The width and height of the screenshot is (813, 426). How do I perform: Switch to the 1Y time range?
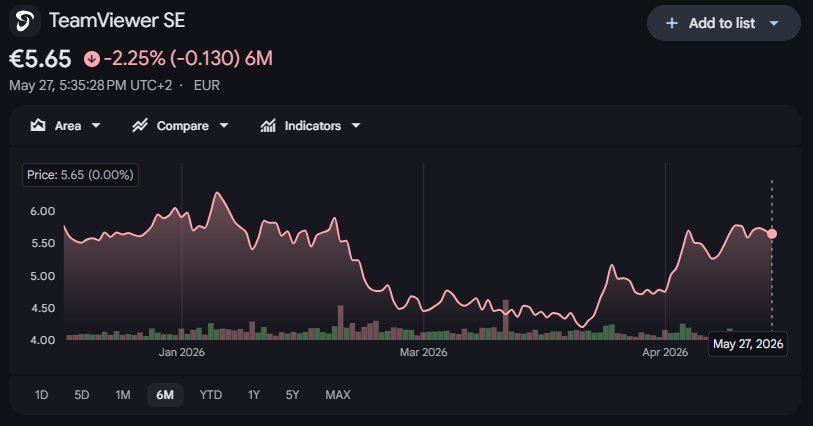[x=254, y=395]
